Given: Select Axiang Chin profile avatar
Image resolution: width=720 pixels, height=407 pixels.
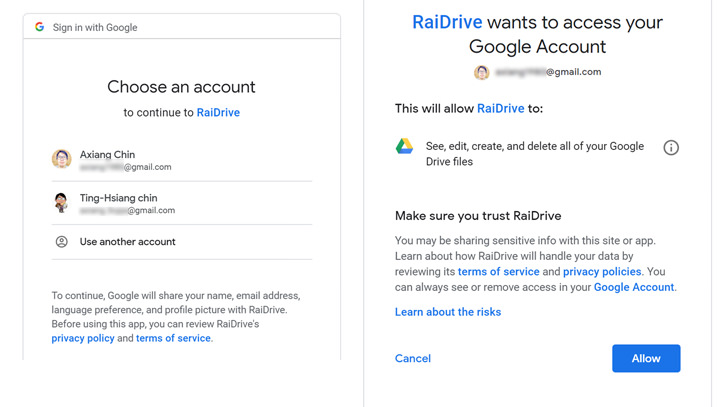Looking at the screenshot, I should [x=62, y=159].
